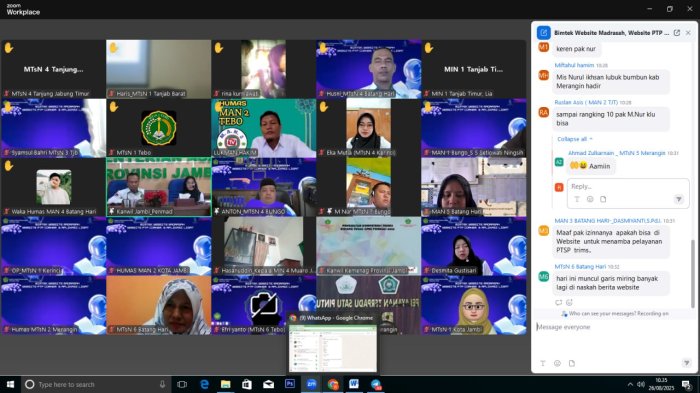Click the Zoom taskbar icon
This screenshot has height=393, width=700.
(311, 384)
